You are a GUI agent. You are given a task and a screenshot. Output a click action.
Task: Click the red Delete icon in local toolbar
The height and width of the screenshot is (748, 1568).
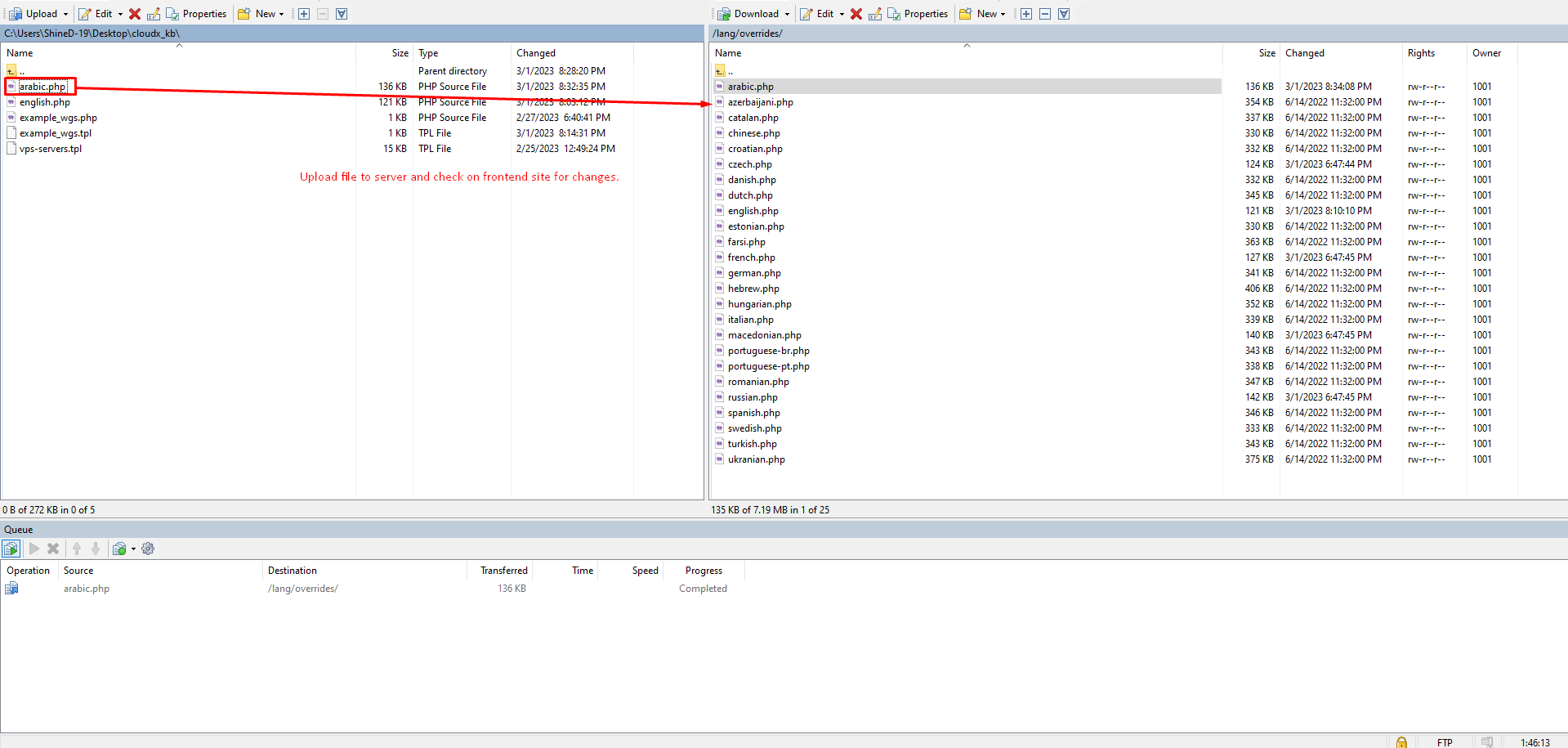[135, 14]
